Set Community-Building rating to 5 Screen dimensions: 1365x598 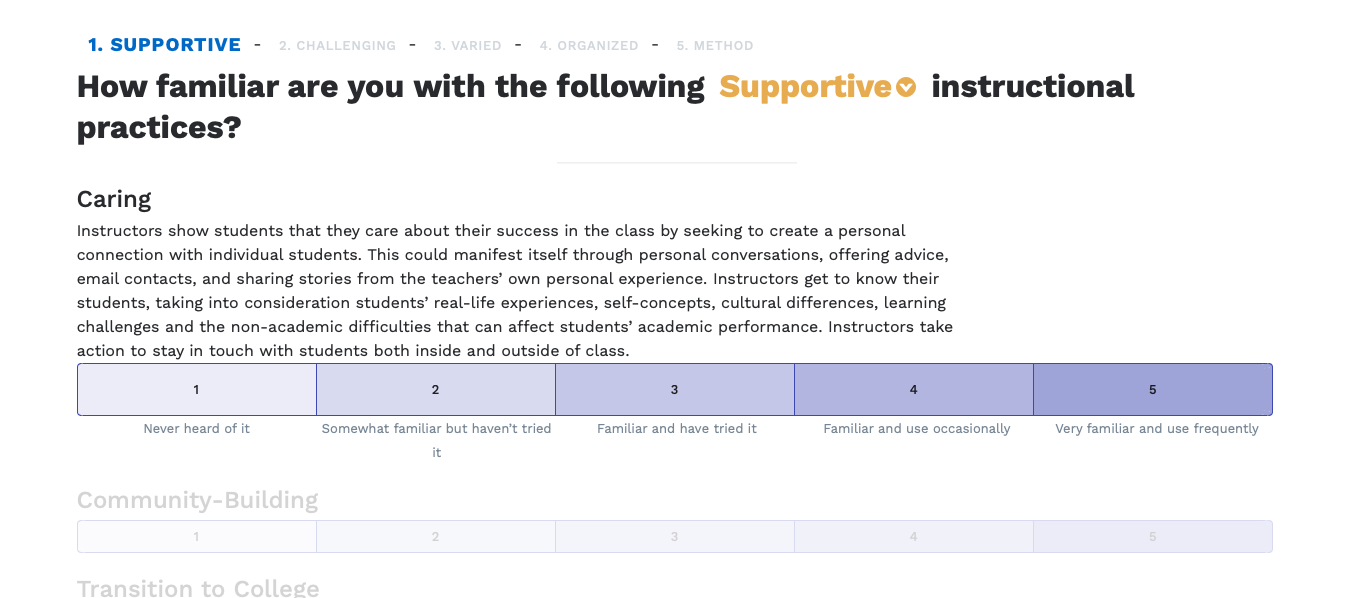pos(1153,537)
